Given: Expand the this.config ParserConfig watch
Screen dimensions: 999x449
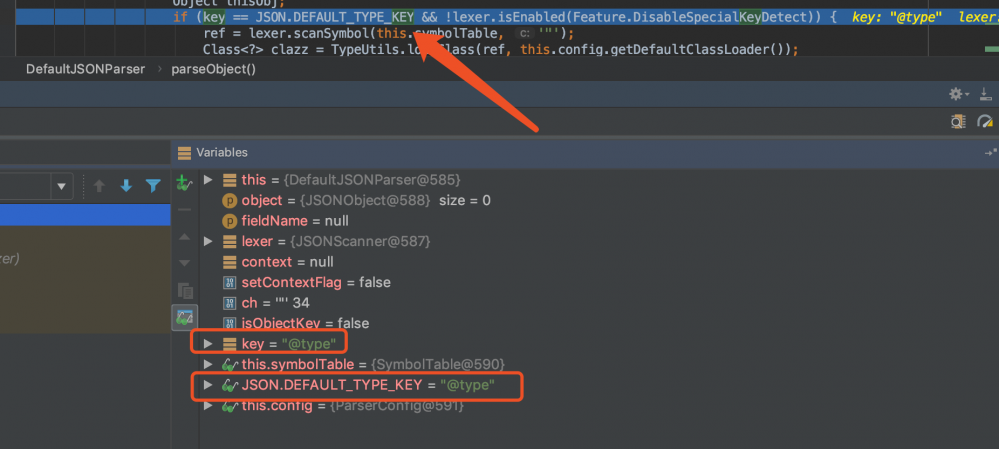Looking at the screenshot, I should pos(208,405).
